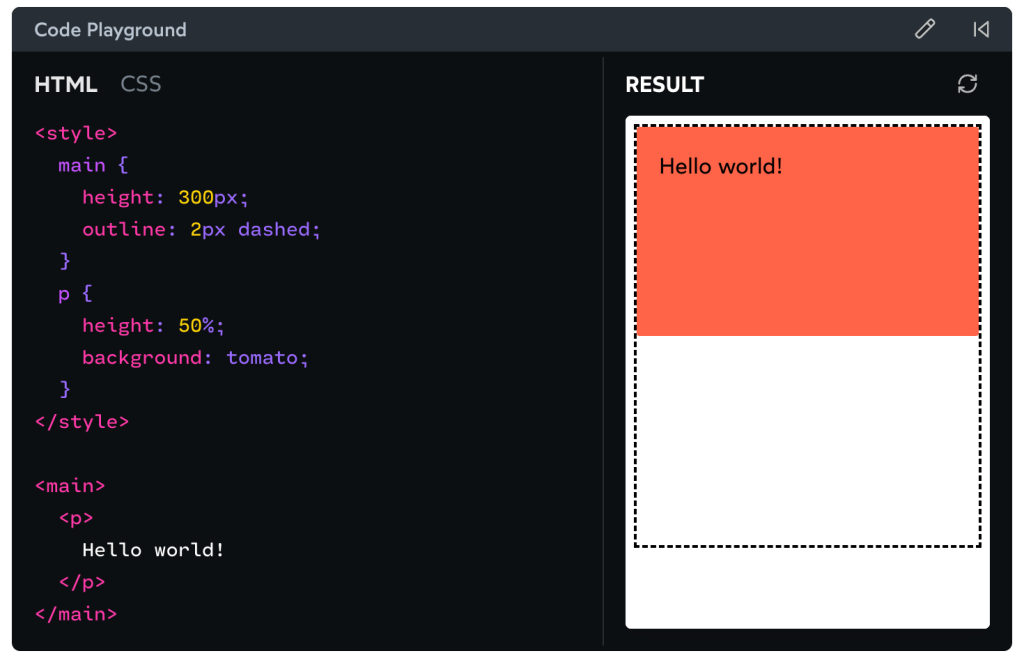Click the Code Playground title
This screenshot has width=1024, height=658.
click(x=110, y=30)
